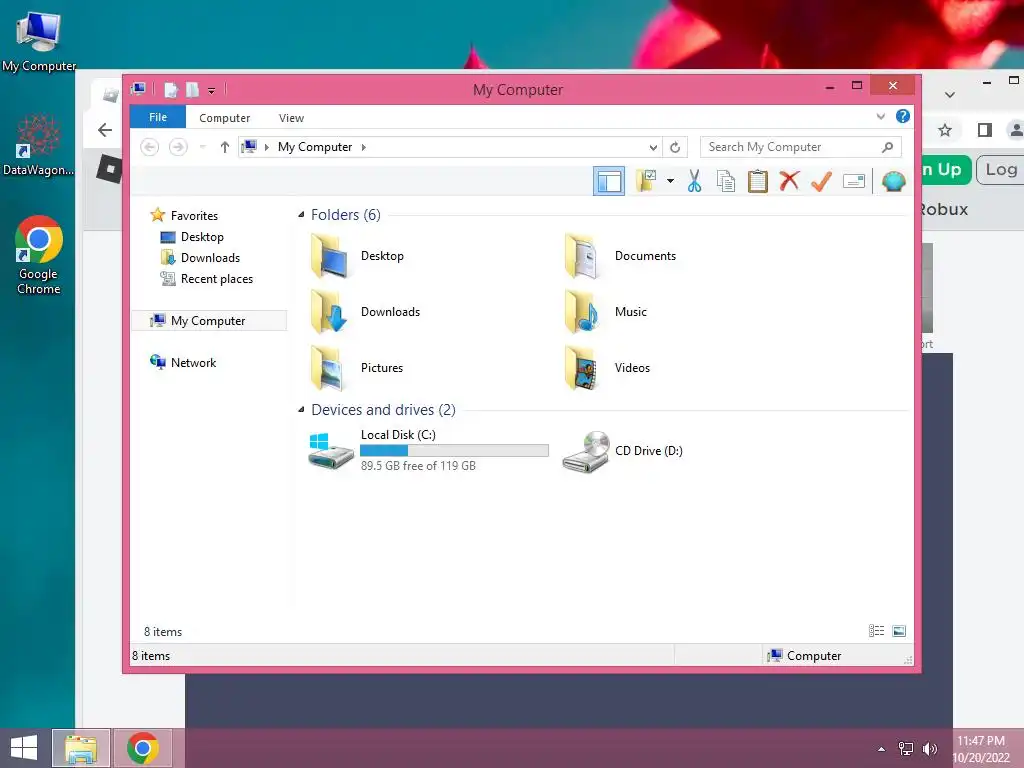
Task: Select Recent places in sidebar
Action: (x=206, y=279)
